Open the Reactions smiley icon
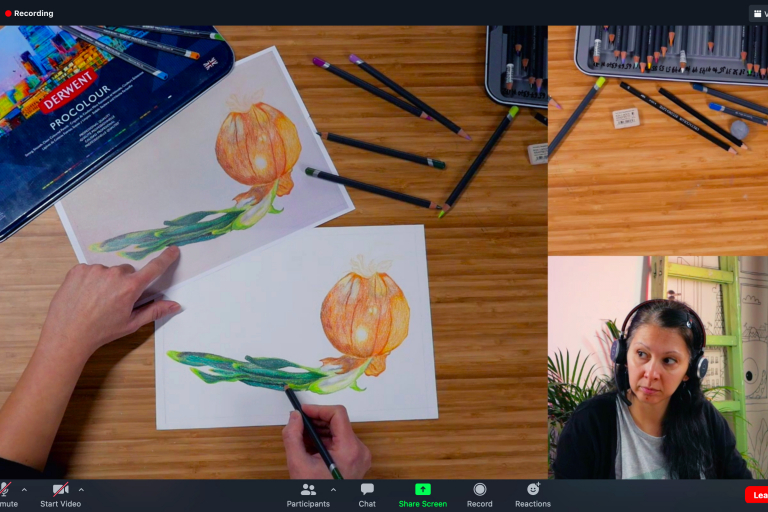Screen dimensions: 768x512 coord(533,489)
